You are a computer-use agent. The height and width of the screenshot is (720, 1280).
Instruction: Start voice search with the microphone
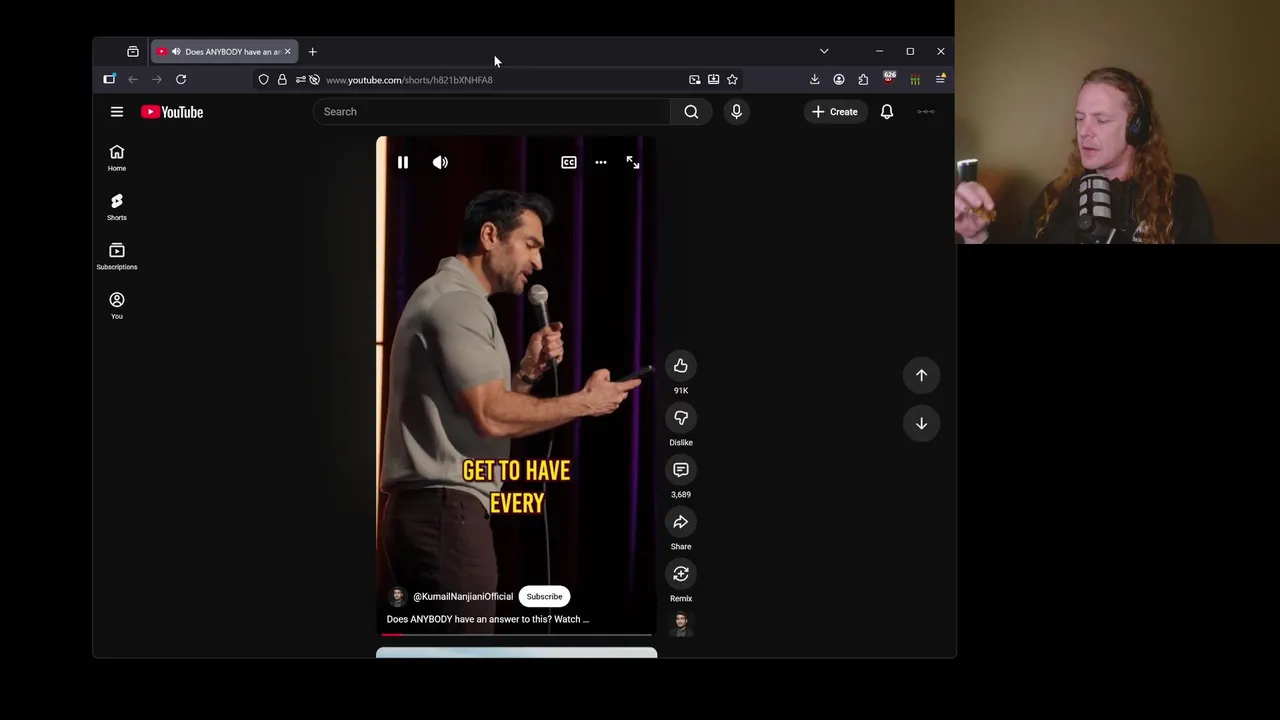737,112
